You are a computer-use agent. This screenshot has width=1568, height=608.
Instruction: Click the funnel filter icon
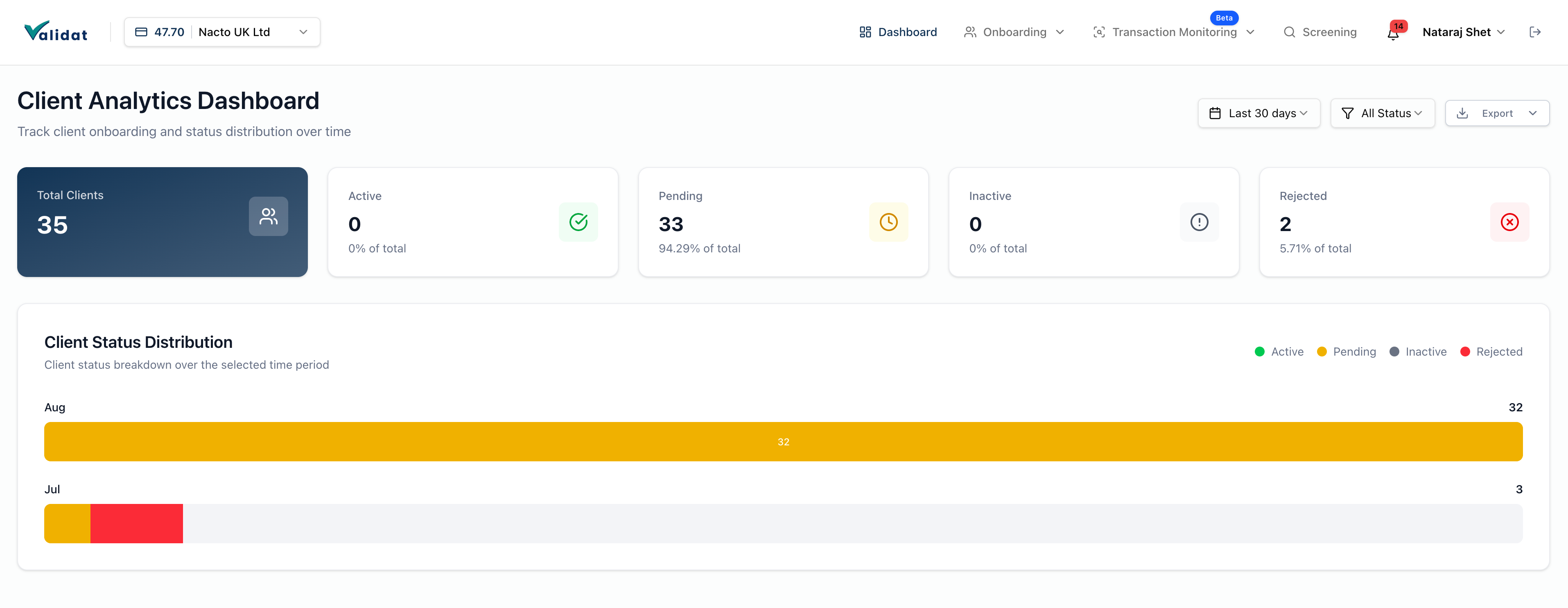pos(1348,113)
